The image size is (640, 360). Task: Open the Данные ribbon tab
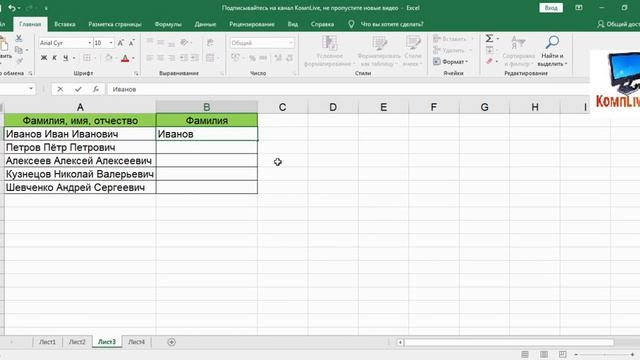coord(205,24)
